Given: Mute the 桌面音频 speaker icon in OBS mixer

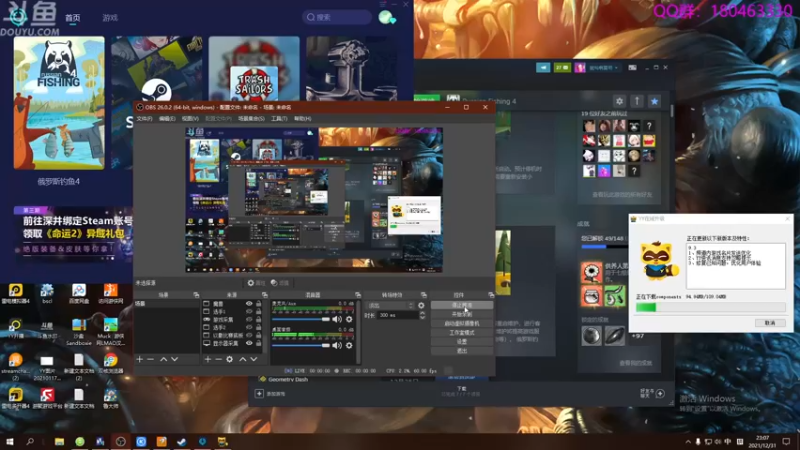Looking at the screenshot, I should [x=337, y=345].
